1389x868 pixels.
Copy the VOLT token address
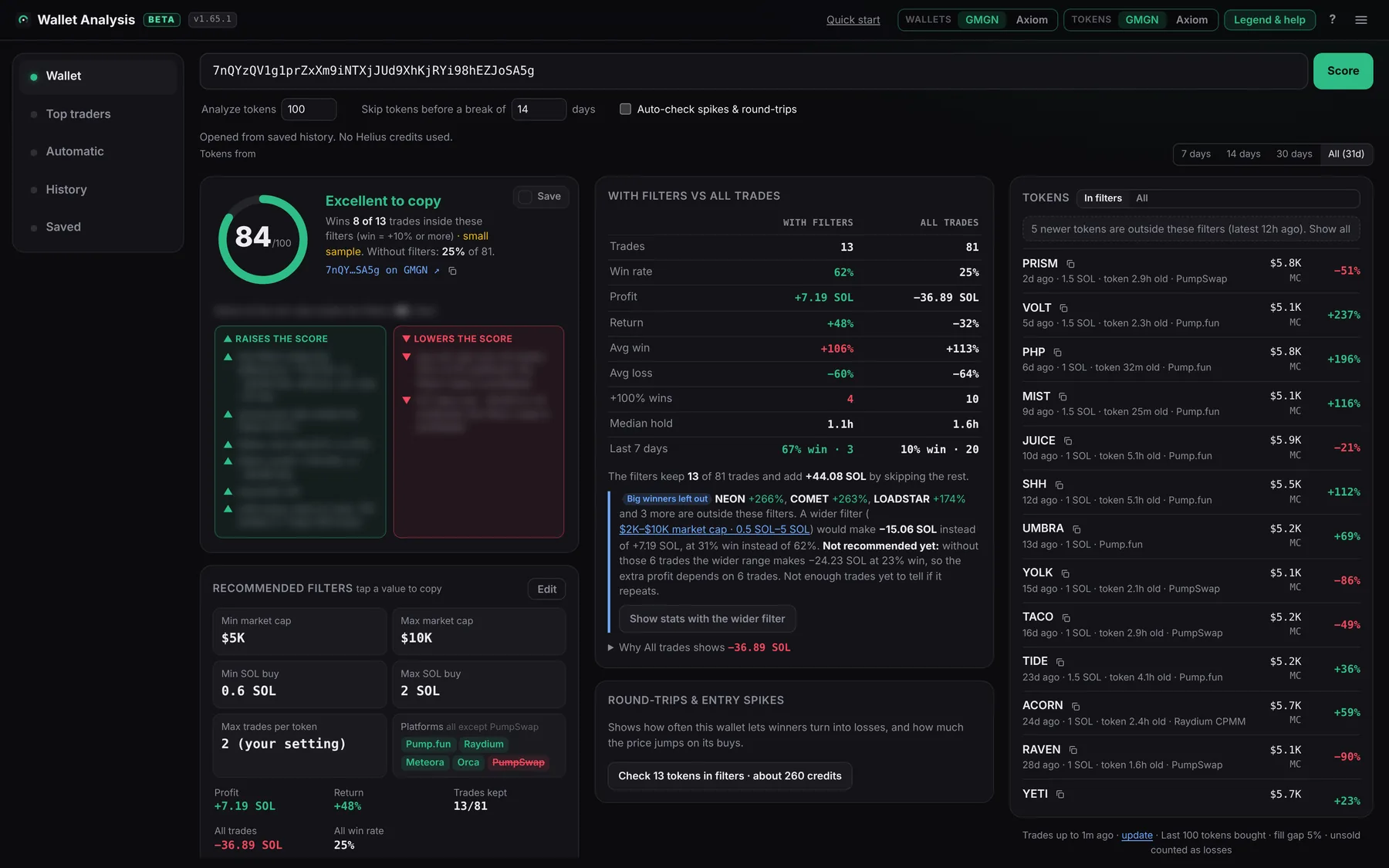tap(1063, 308)
